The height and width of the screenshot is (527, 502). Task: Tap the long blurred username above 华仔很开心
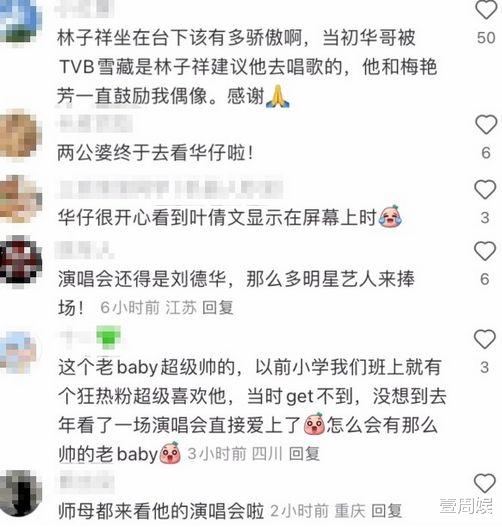(170, 190)
